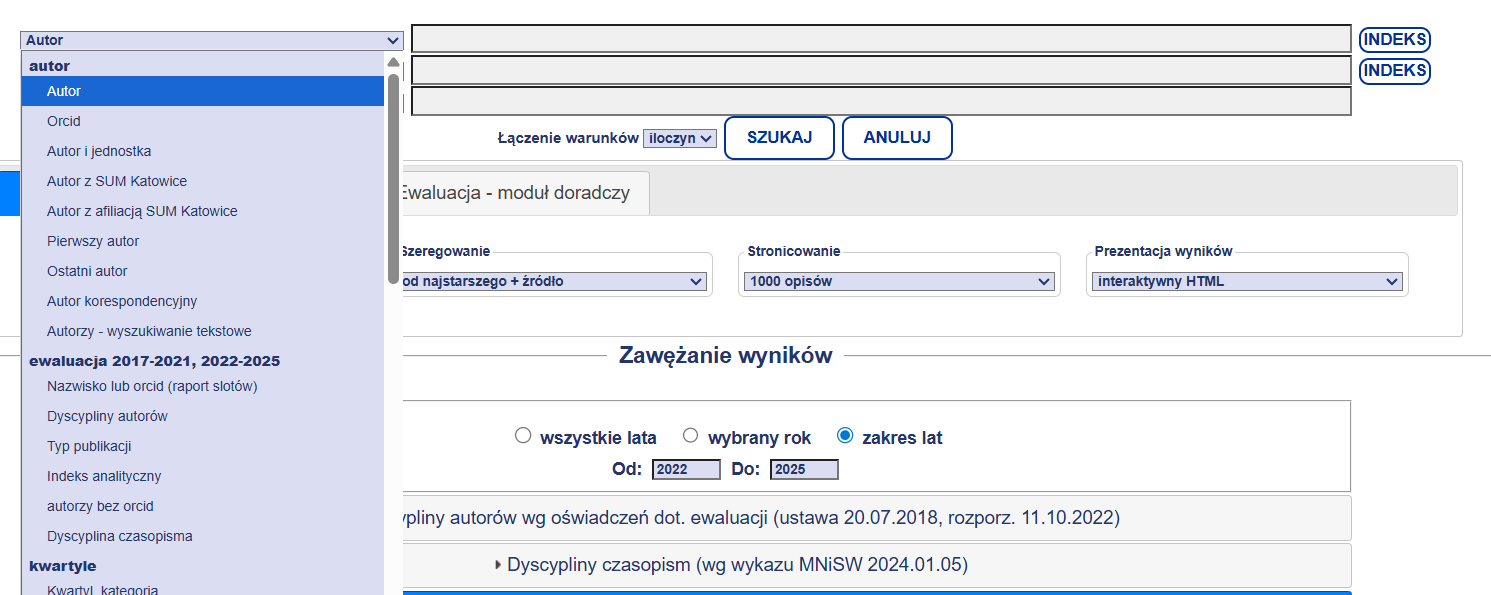Image resolution: width=1491 pixels, height=595 pixels.
Task: Select the "wszystkie lata" radio button
Action: click(x=522, y=435)
